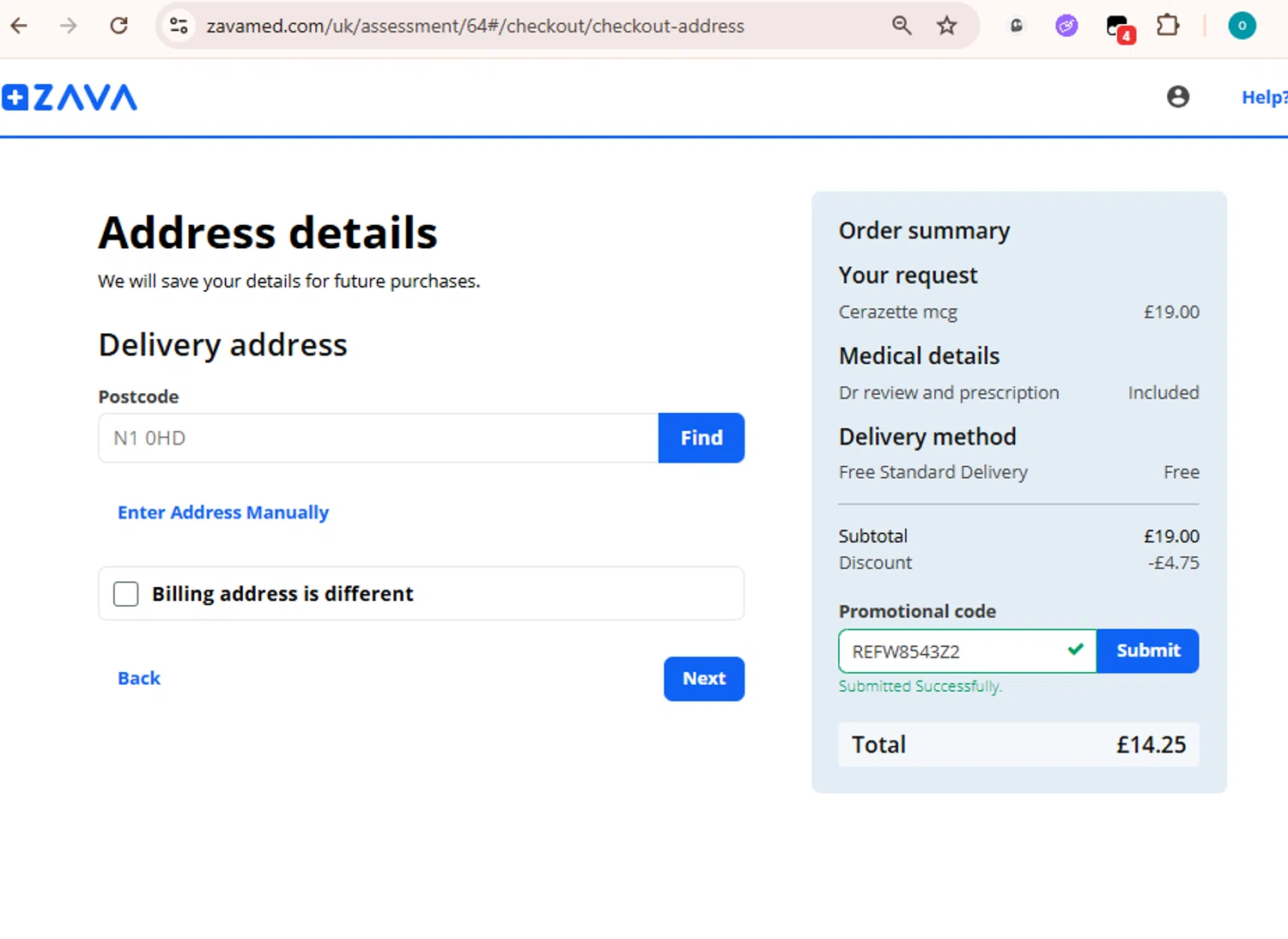The width and height of the screenshot is (1288, 939).
Task: Click the Find postcode button
Action: (702, 438)
